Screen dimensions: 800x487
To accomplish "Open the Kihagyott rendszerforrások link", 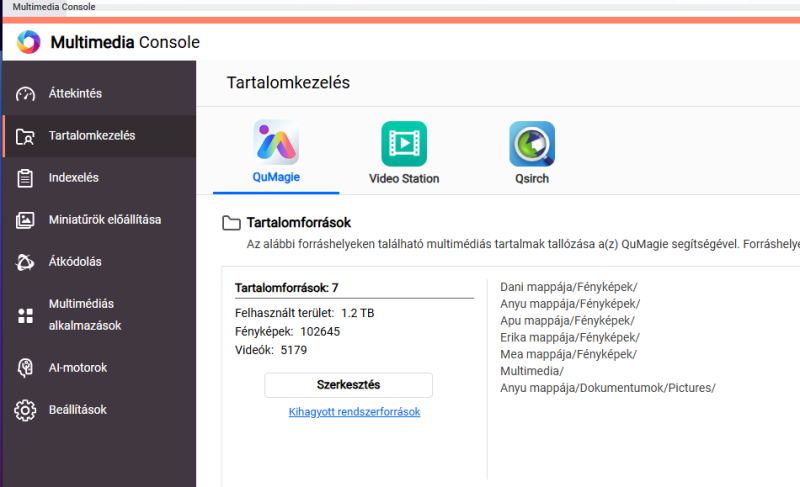I will (x=355, y=412).
